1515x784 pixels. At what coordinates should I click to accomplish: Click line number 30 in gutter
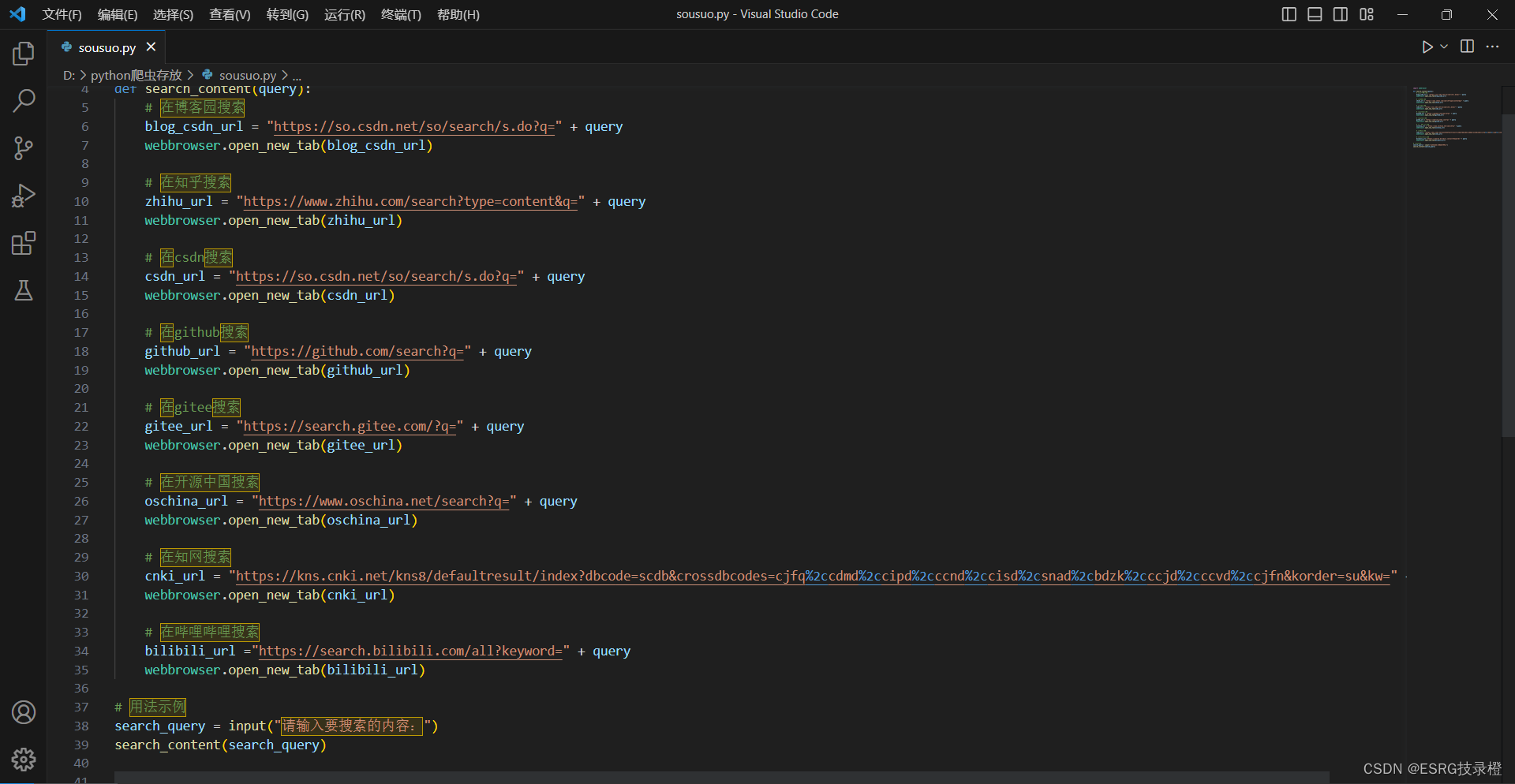(81, 577)
